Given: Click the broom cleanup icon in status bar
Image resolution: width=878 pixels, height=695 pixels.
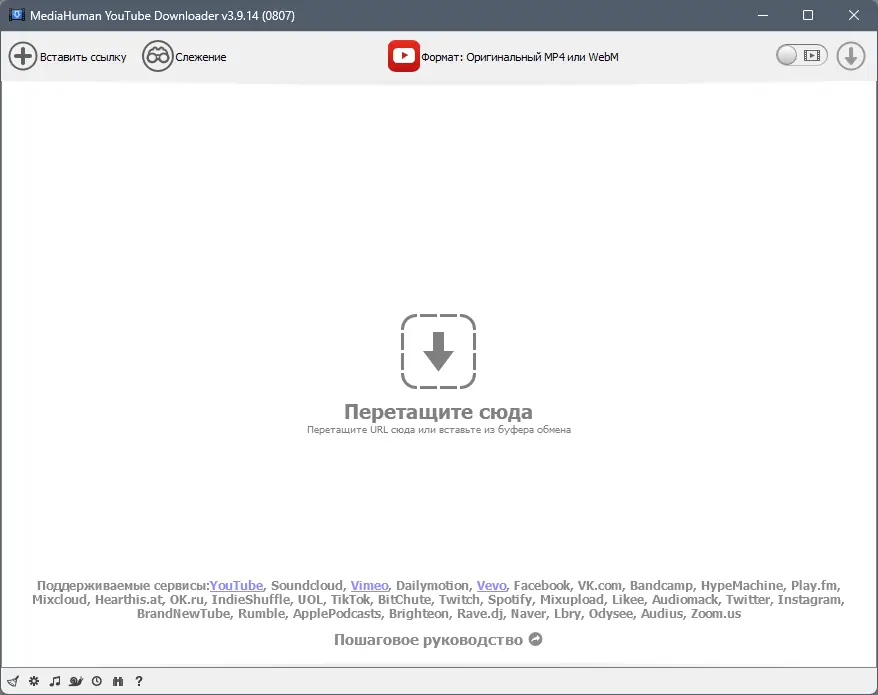Looking at the screenshot, I should pos(13,681).
